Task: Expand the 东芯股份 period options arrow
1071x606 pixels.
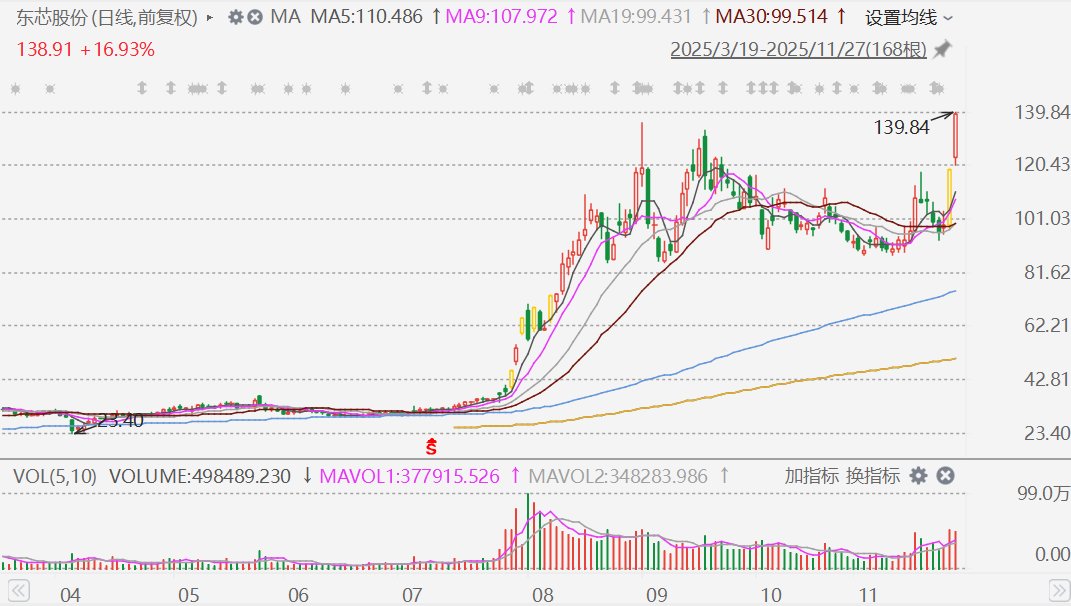Action: point(210,18)
